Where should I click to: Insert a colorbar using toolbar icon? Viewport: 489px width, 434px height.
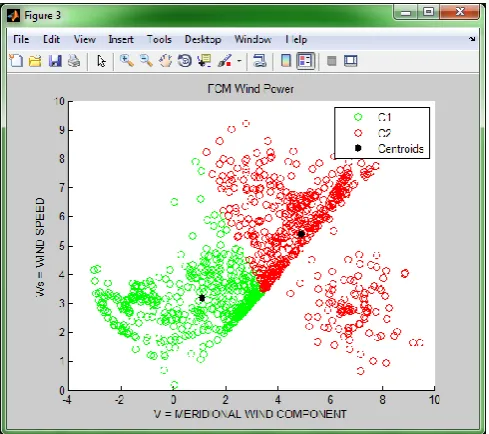[286, 61]
